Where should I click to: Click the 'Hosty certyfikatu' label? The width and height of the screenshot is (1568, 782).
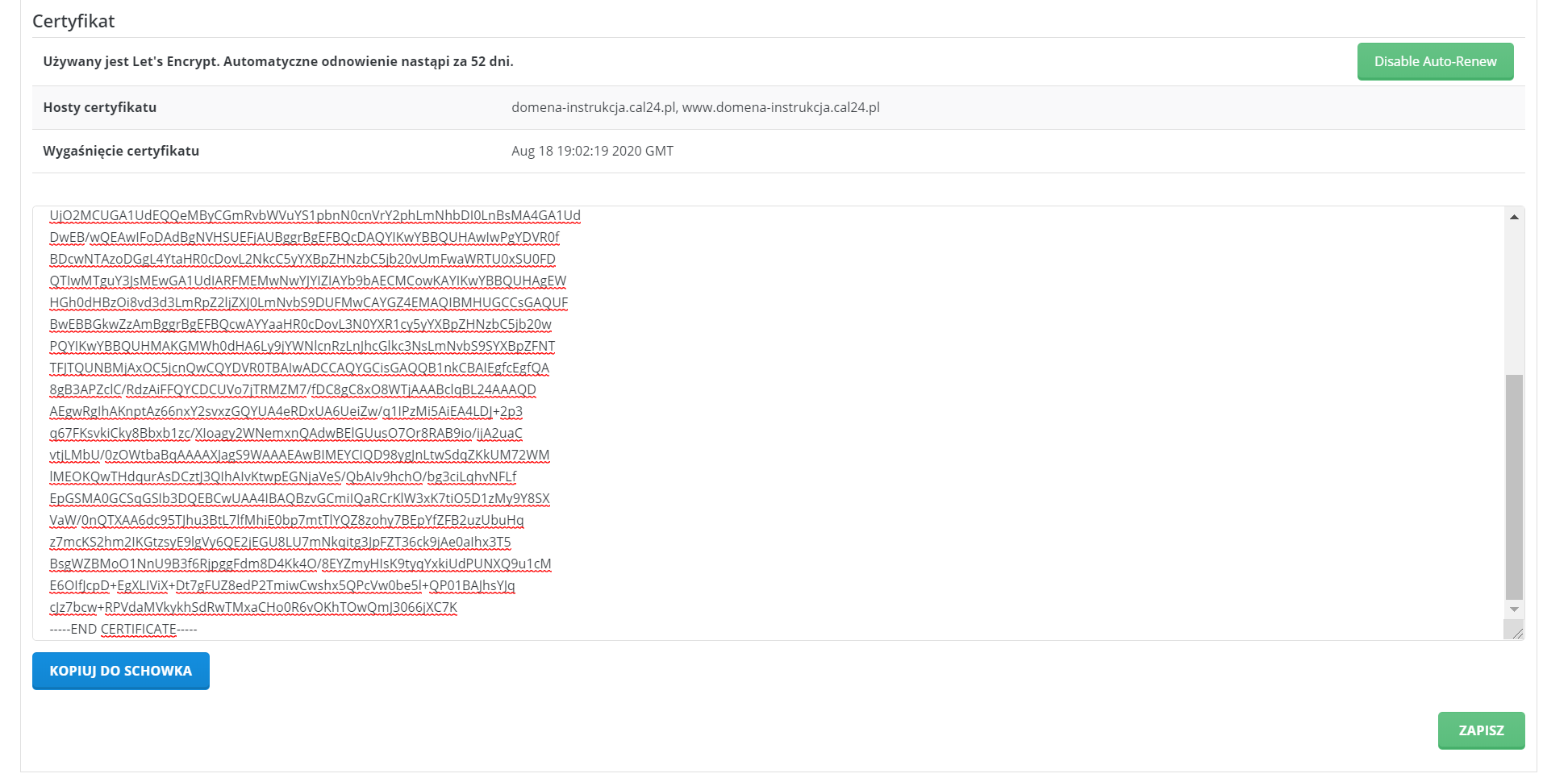100,107
